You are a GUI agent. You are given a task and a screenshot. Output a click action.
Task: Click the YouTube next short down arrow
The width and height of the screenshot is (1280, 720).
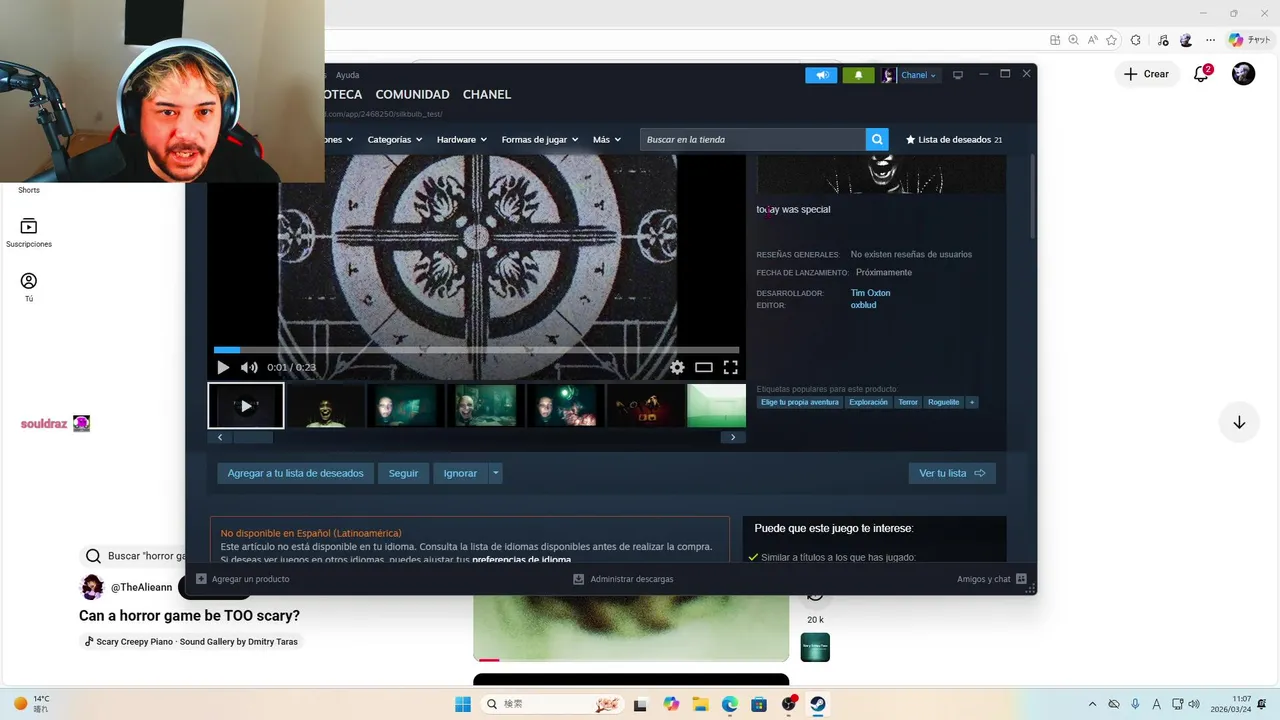(x=1239, y=423)
